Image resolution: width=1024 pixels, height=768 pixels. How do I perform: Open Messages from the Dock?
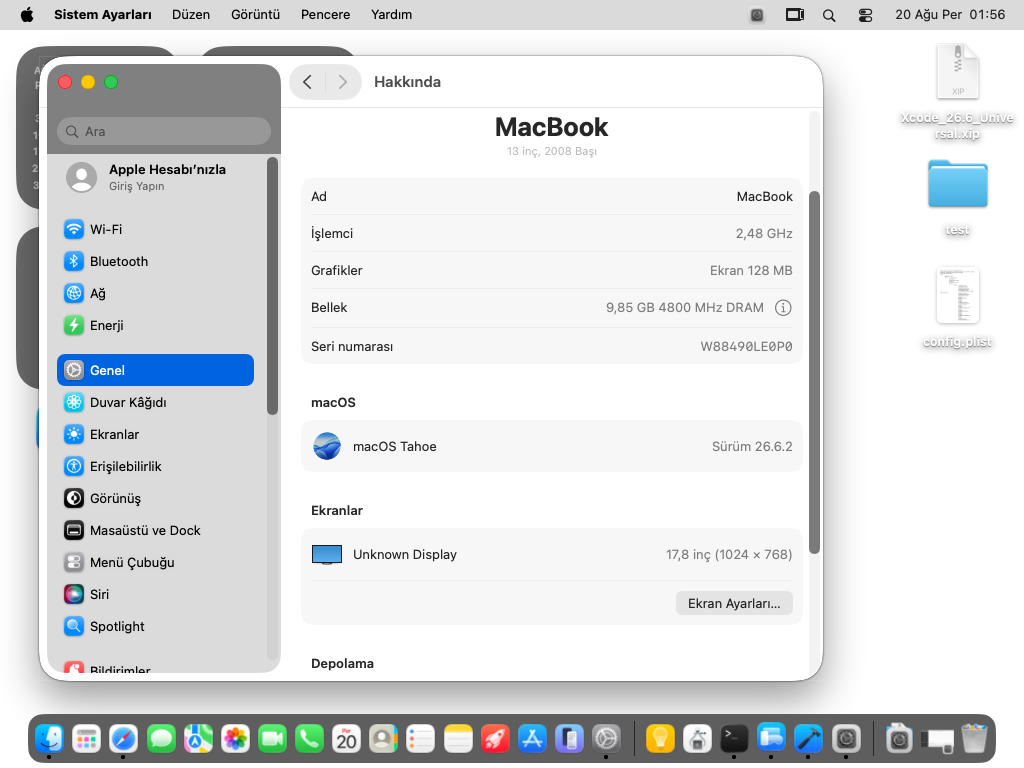(x=161, y=739)
